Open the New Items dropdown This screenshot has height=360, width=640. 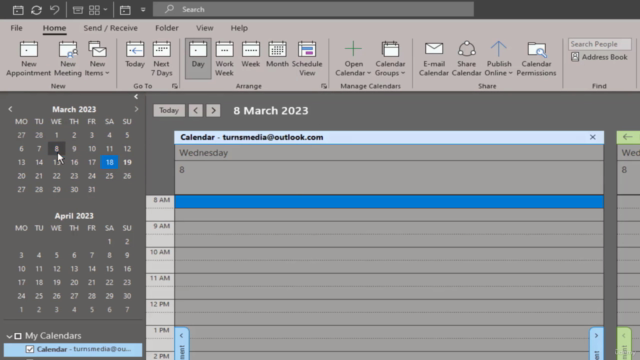coord(97,59)
